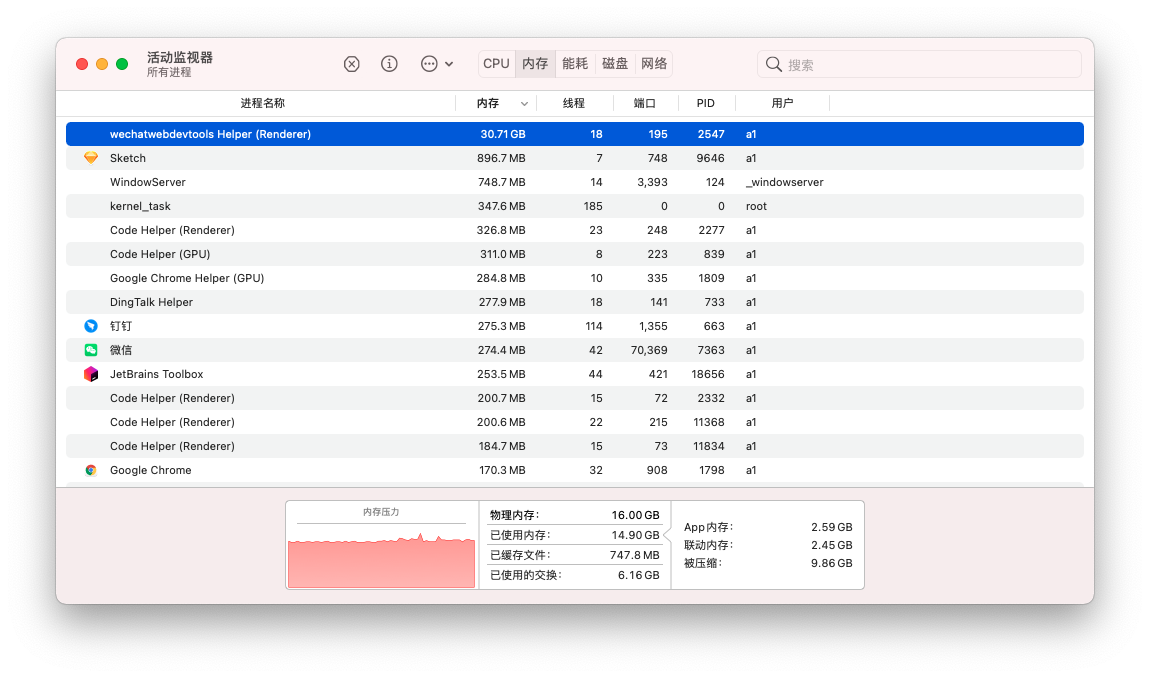Open the more options ellipsis menu
The height and width of the screenshot is (678, 1150).
(436, 64)
